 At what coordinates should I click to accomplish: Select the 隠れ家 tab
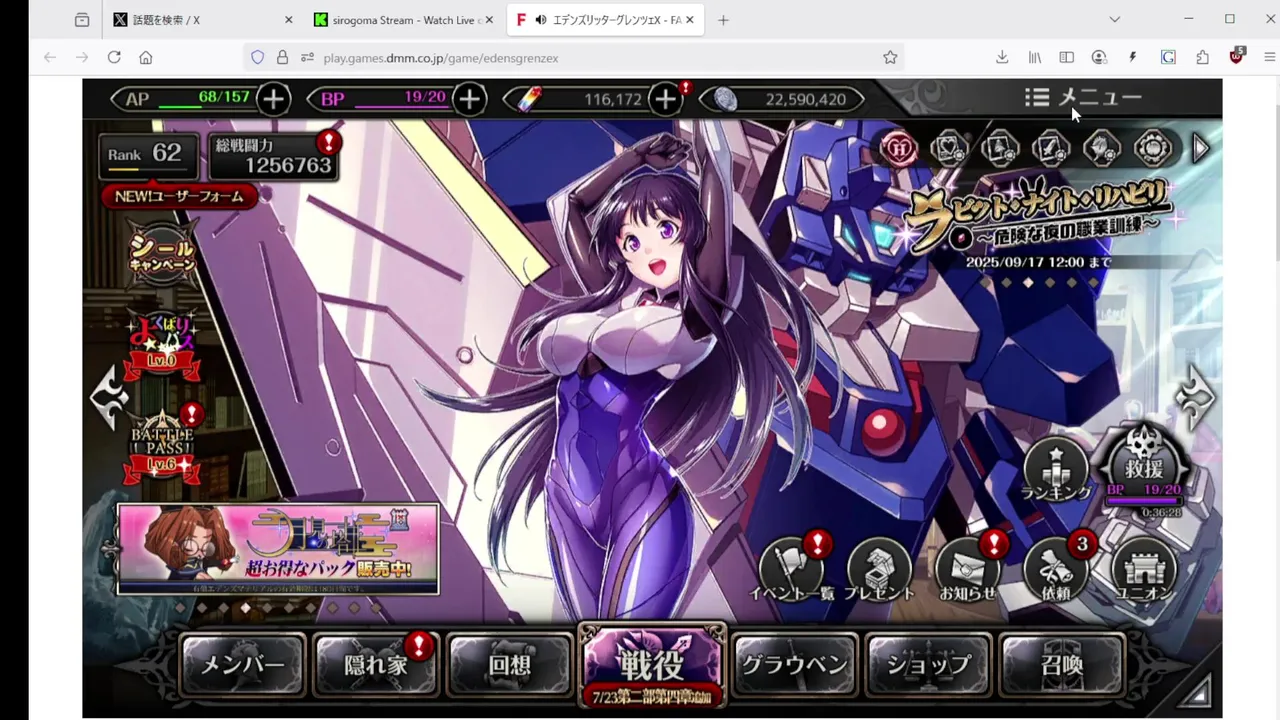click(376, 664)
